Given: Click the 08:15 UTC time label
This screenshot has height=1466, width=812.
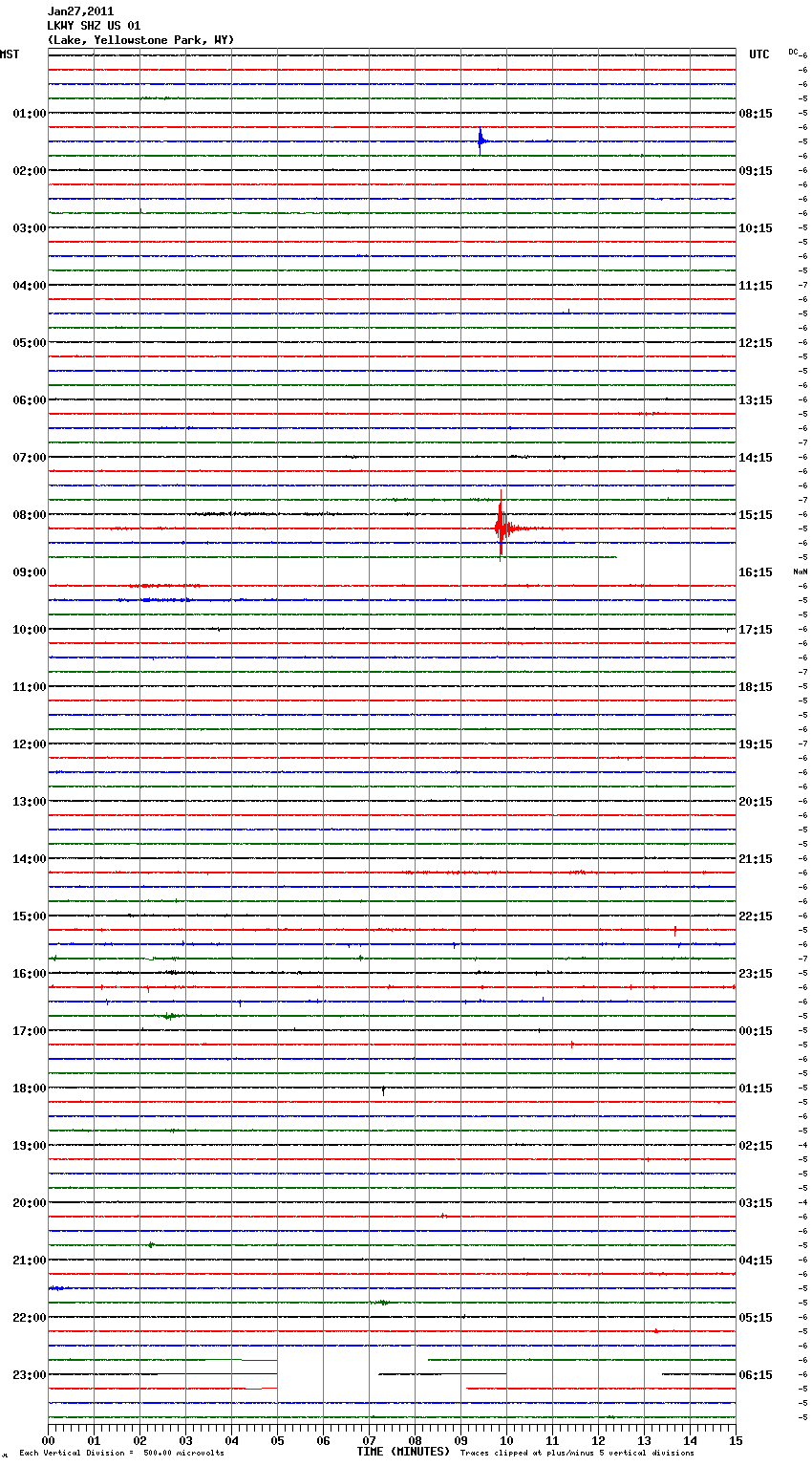Looking at the screenshot, I should click(x=756, y=114).
